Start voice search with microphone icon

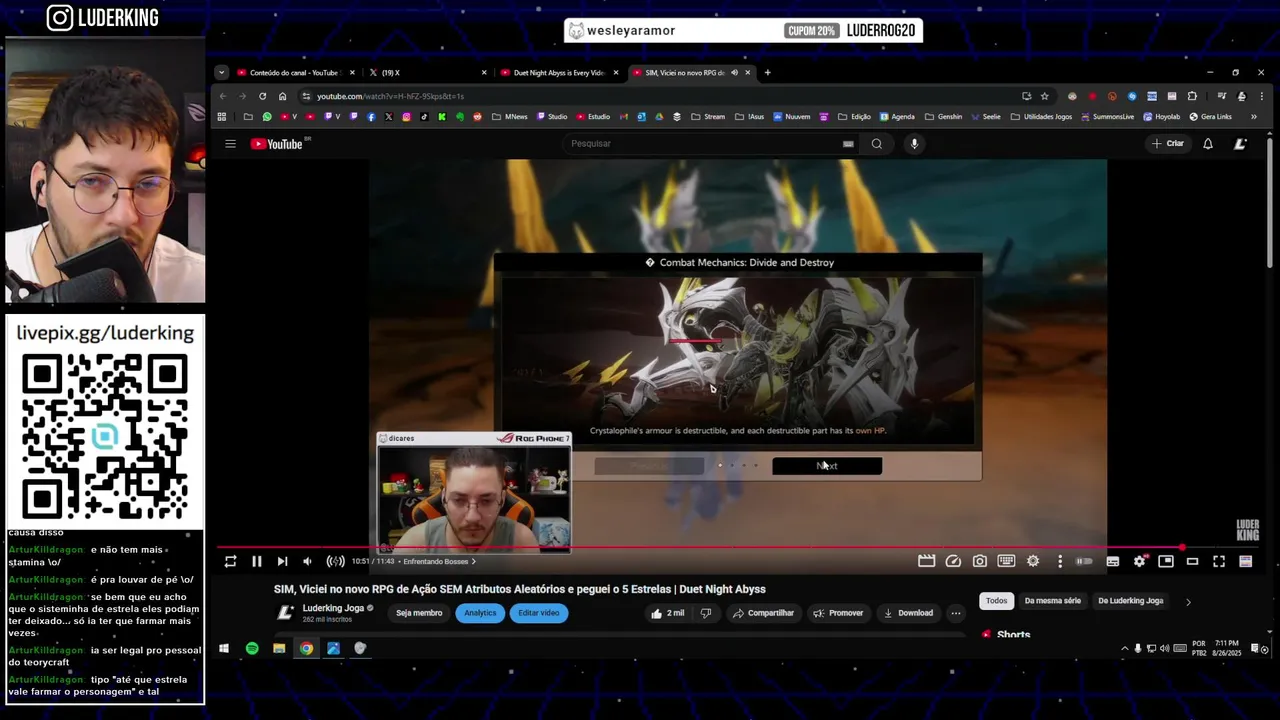pyautogui.click(x=914, y=143)
